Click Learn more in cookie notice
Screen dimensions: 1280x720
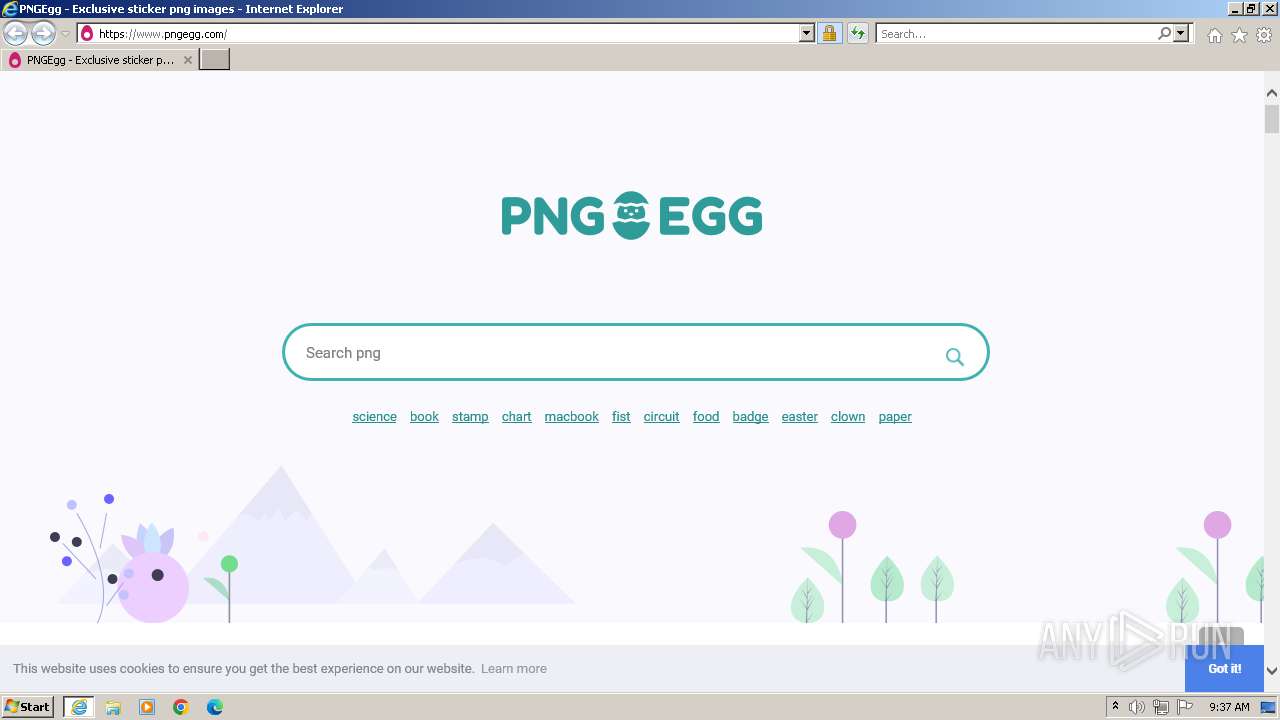click(514, 669)
